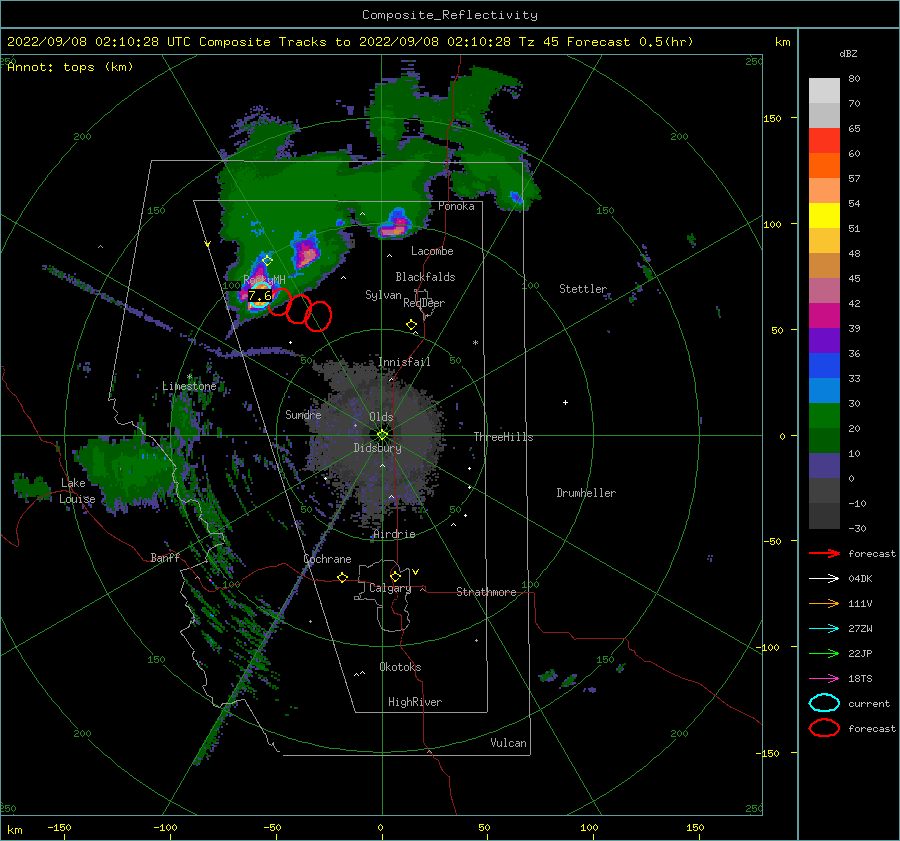Click the HighRiver town label
Image resolution: width=900 pixels, height=841 pixels.
point(415,702)
